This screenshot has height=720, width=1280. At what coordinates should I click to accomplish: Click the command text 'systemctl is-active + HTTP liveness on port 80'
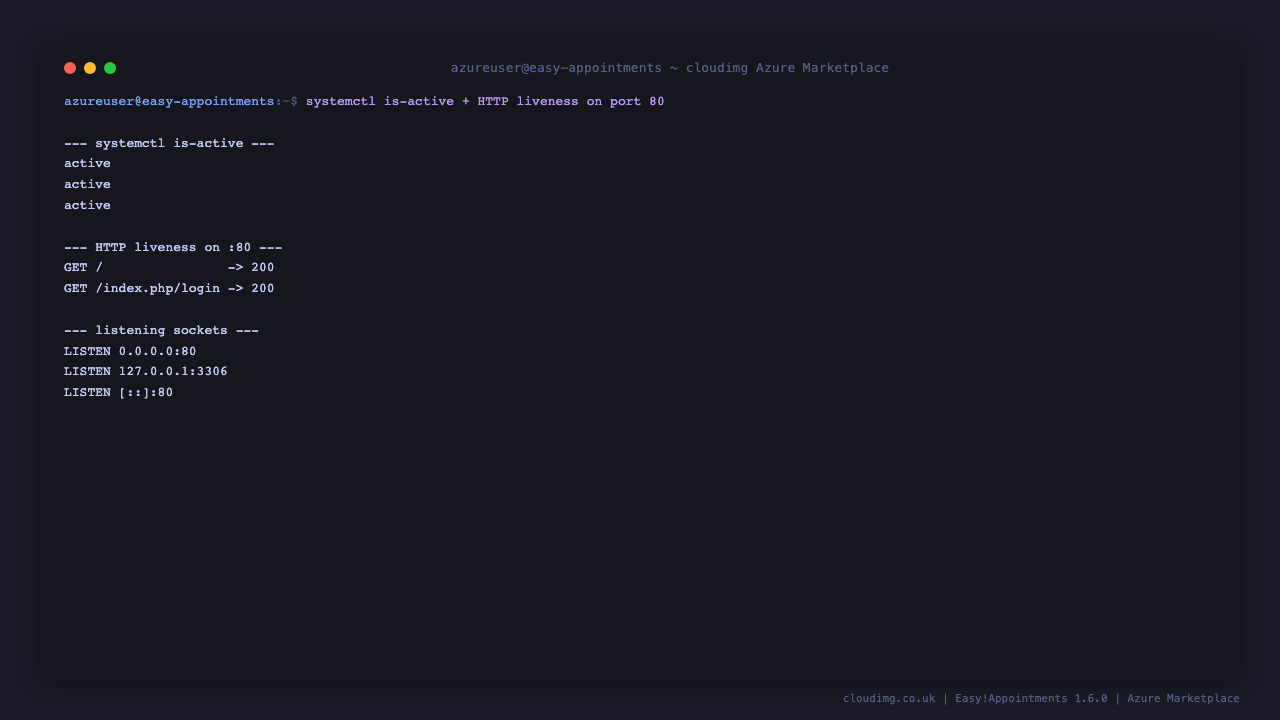tap(485, 101)
